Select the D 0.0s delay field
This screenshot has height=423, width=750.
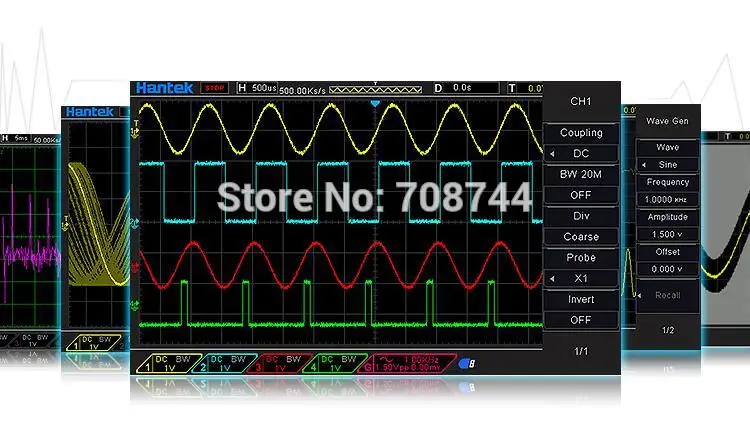pyautogui.click(x=465, y=88)
